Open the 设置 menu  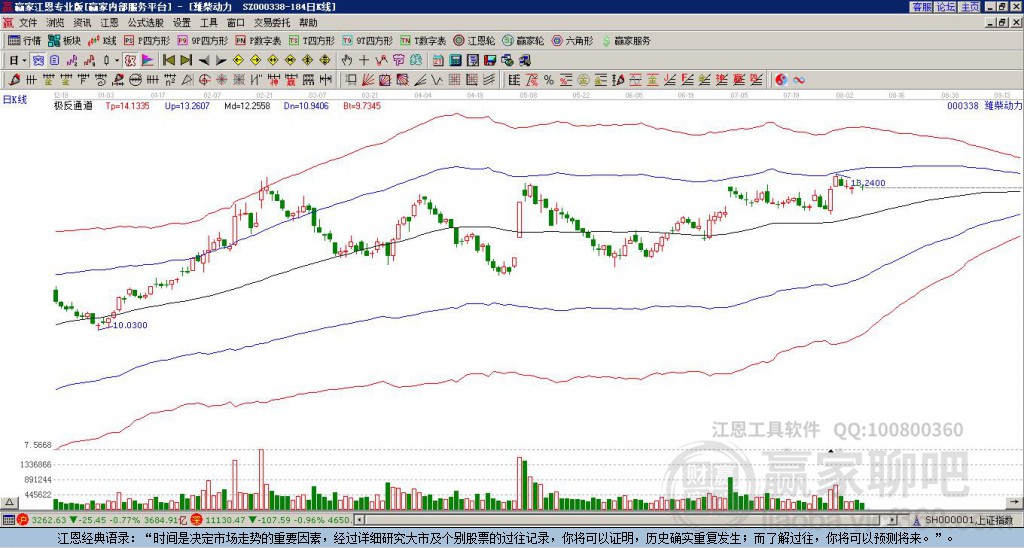(x=182, y=23)
